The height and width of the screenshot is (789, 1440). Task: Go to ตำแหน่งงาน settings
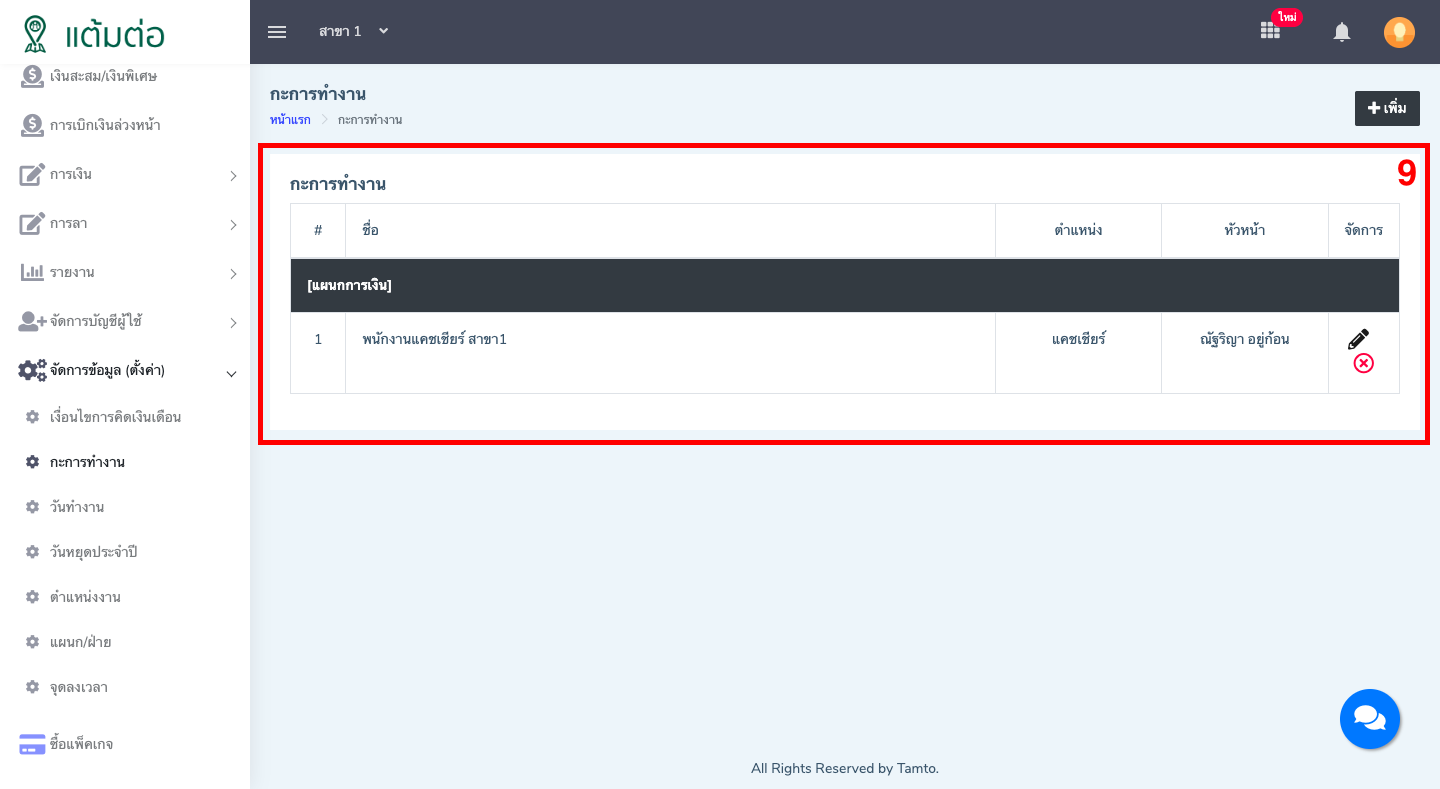(85, 597)
